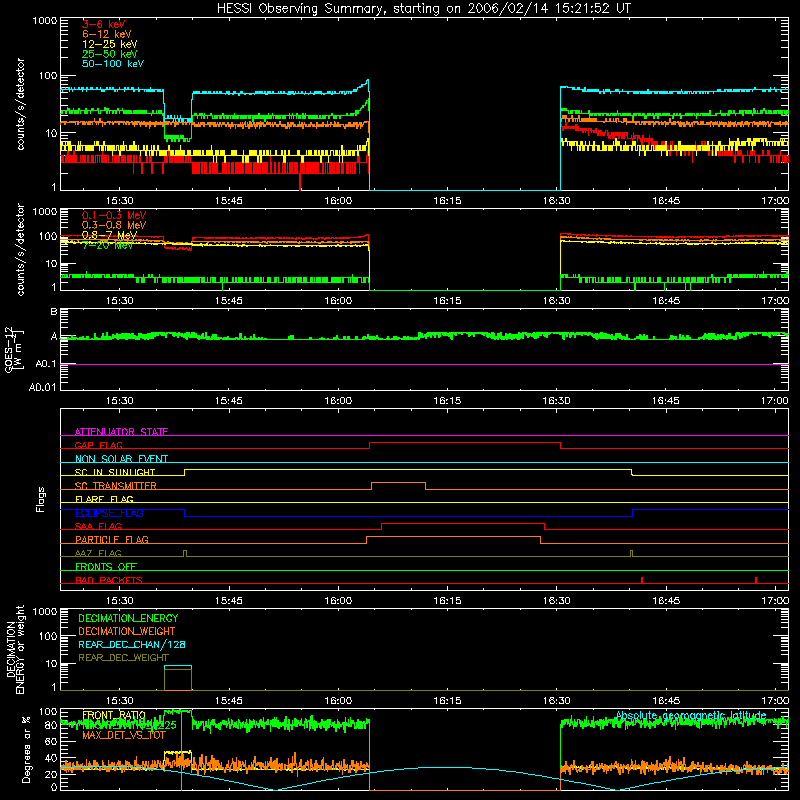Select the red 3-6 keV legend label
This screenshot has height=800, width=800.
[104, 24]
